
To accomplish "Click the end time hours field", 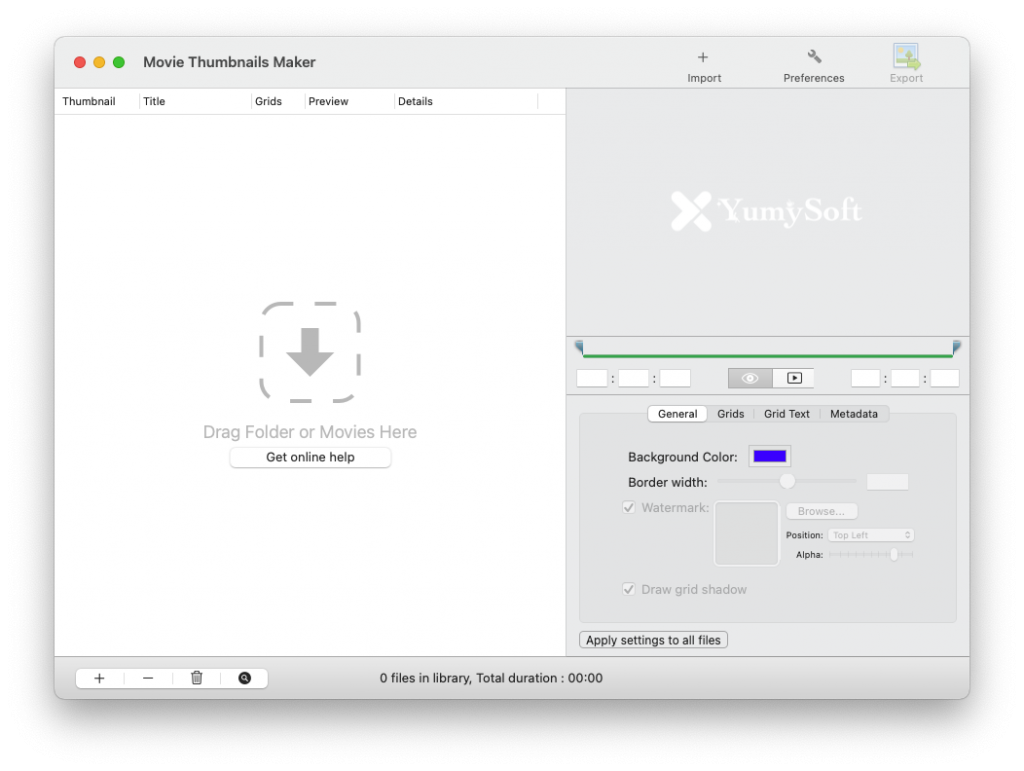I will pos(865,379).
